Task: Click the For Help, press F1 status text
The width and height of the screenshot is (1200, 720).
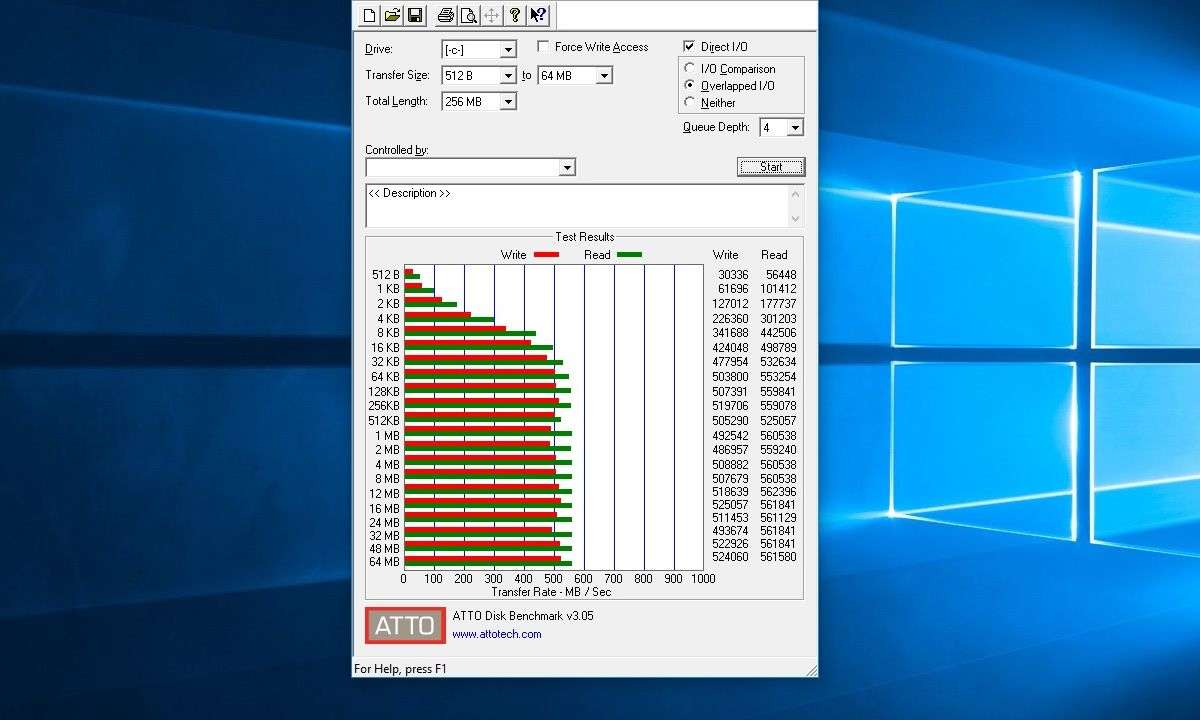Action: coord(400,669)
